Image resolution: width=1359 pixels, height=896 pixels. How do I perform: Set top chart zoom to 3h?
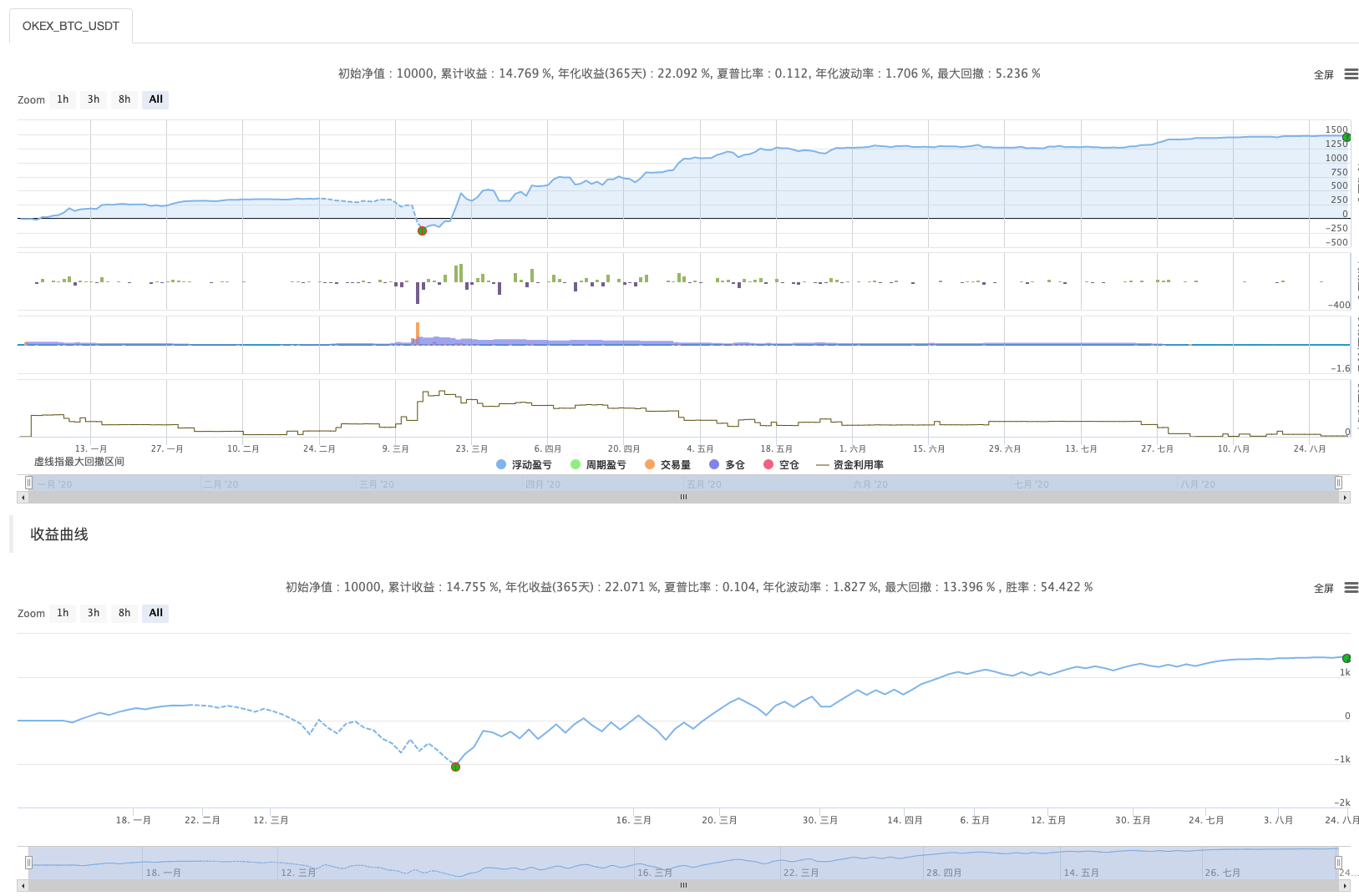click(x=94, y=99)
